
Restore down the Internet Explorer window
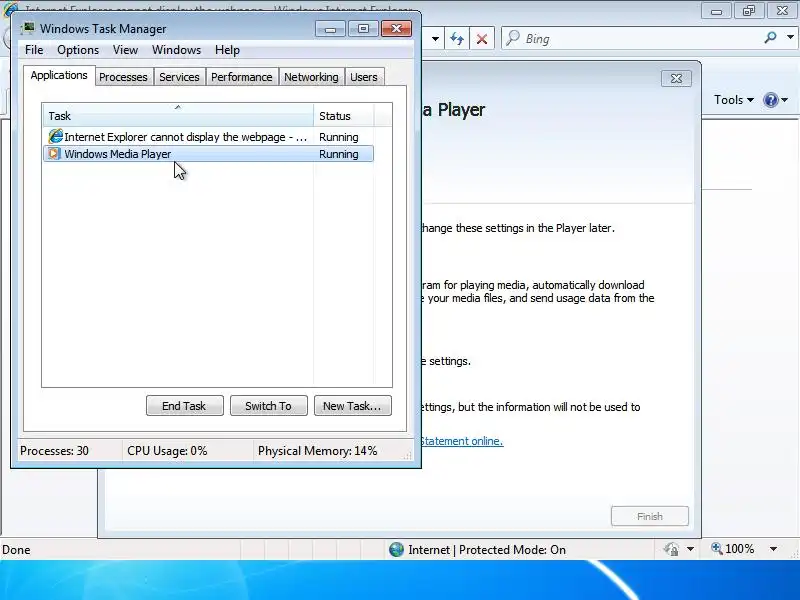point(748,10)
